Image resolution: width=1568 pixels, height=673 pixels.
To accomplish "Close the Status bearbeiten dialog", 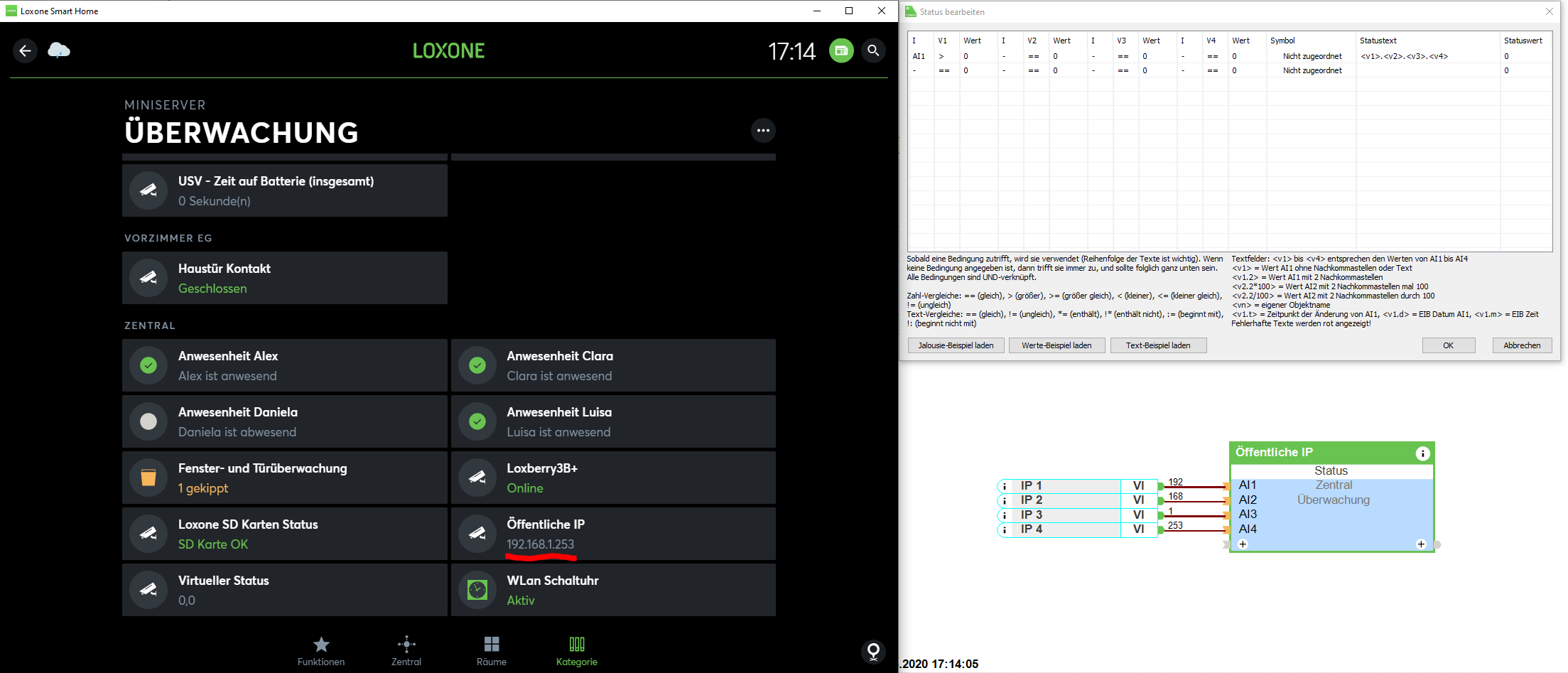I will coord(1550,11).
